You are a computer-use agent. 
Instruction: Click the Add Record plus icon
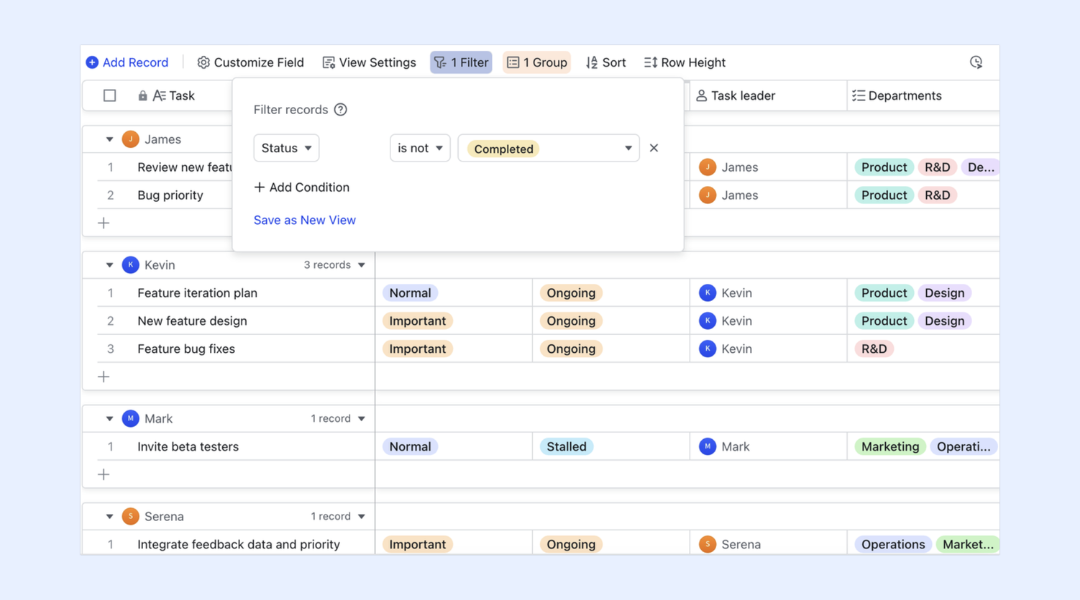point(92,63)
